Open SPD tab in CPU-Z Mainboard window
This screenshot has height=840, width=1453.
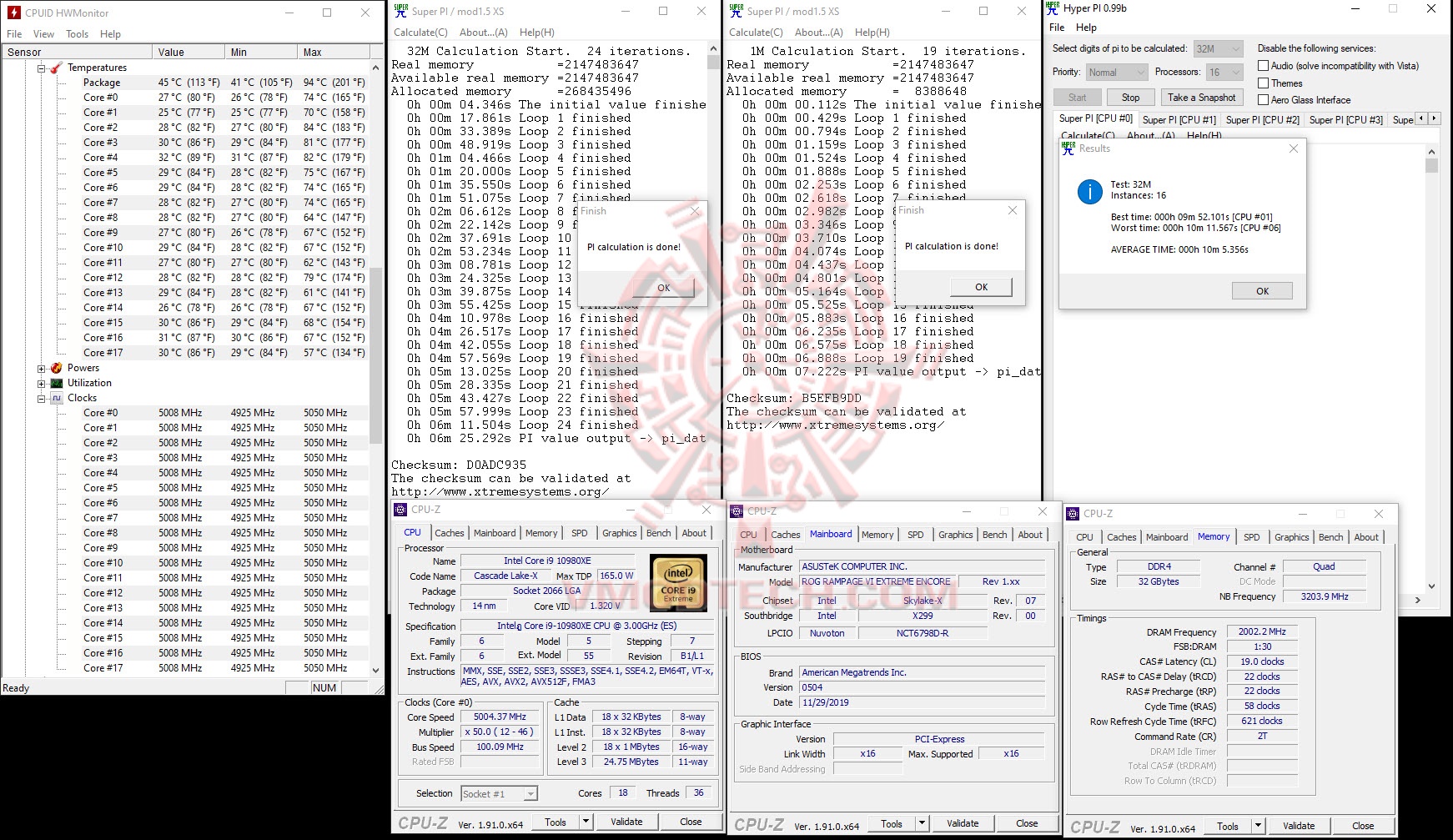916,535
